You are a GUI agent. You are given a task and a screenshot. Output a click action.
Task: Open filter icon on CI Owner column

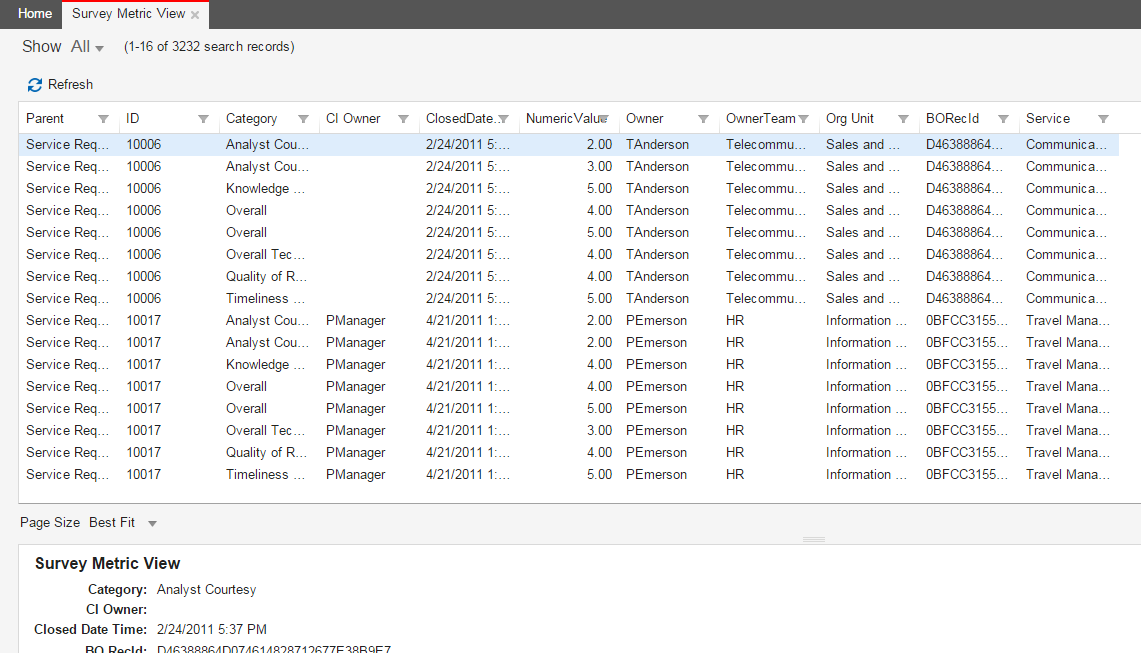point(403,119)
